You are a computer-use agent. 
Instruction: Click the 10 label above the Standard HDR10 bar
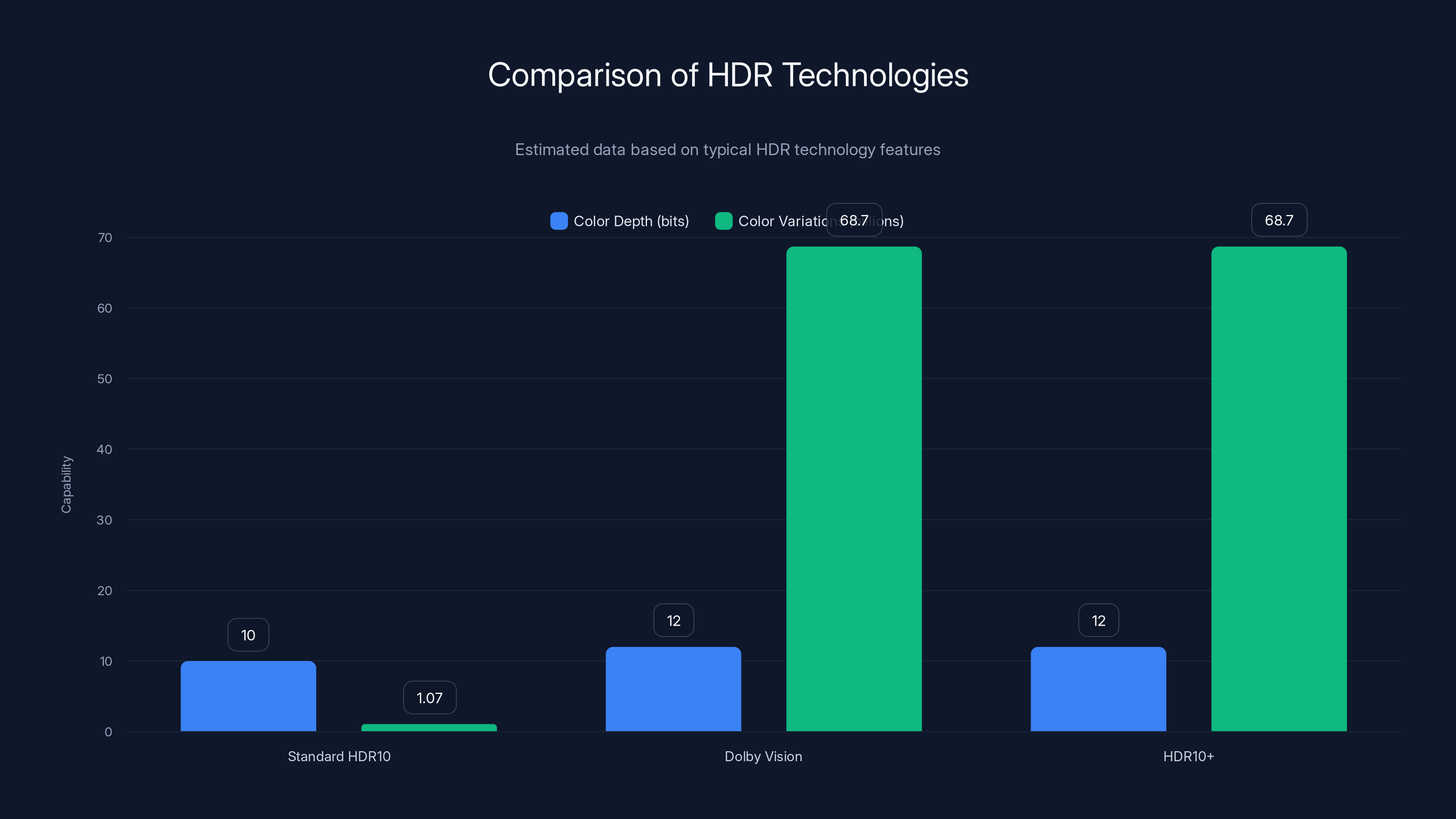pos(248,634)
